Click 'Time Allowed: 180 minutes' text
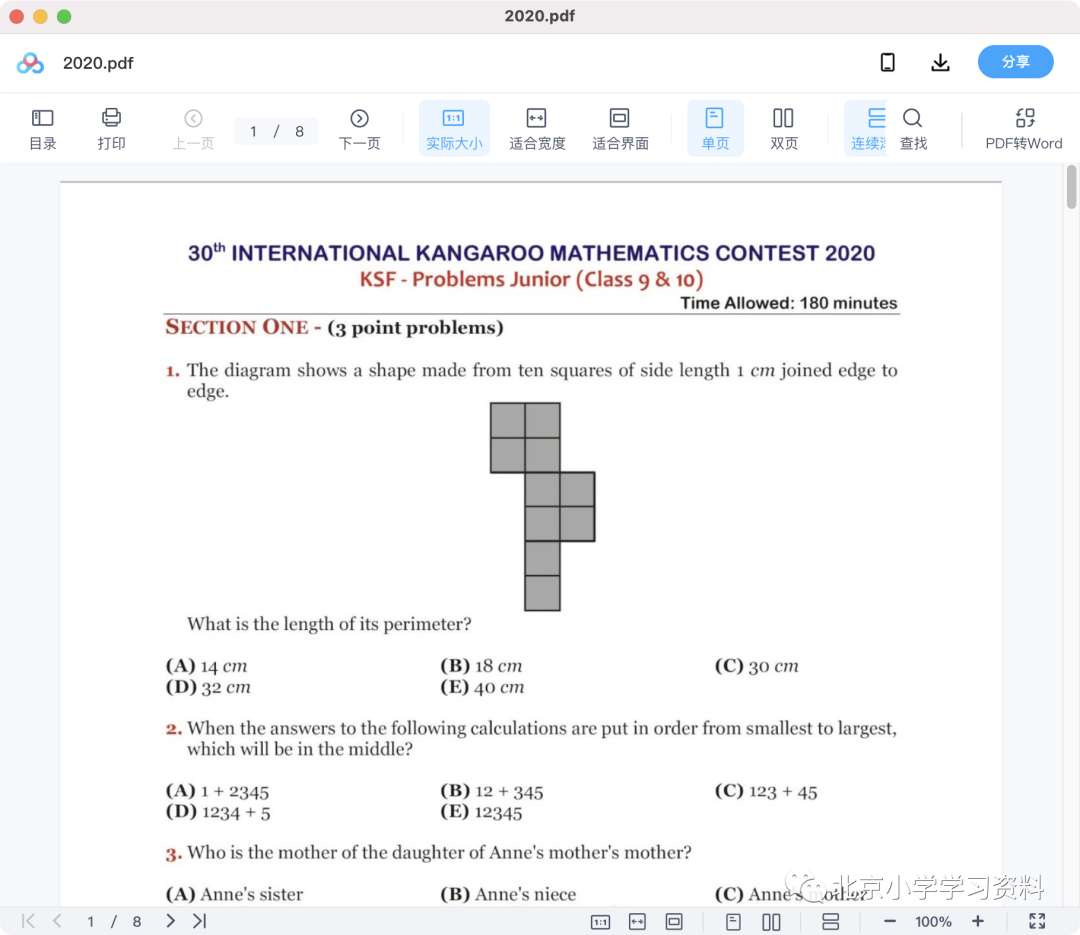This screenshot has height=935, width=1080. pyautogui.click(x=789, y=303)
